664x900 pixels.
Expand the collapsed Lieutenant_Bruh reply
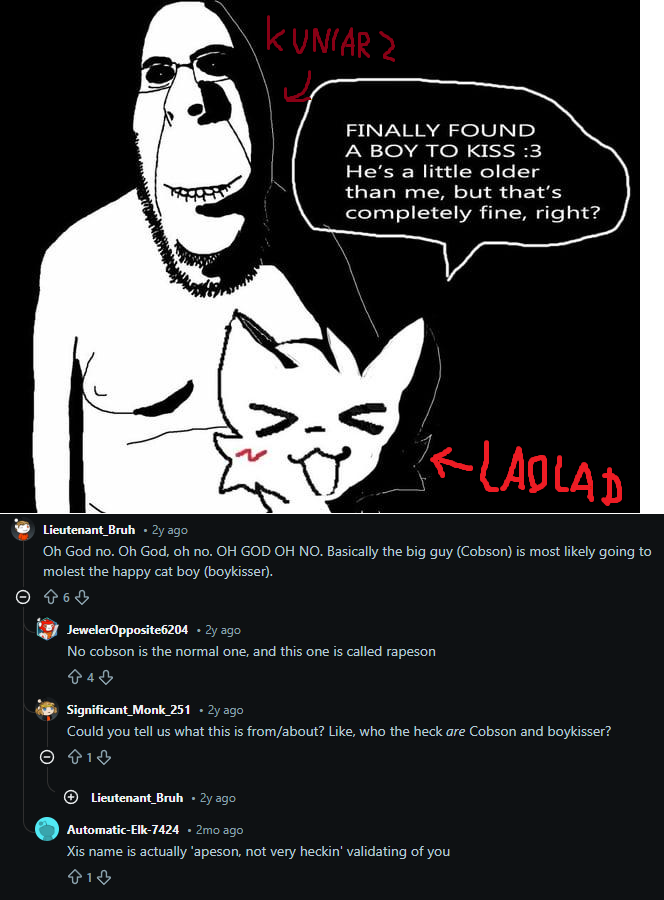tap(71, 797)
